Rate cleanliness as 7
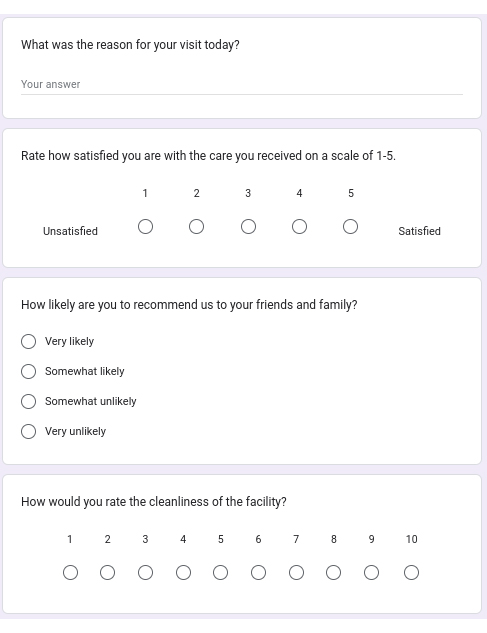Image resolution: width=487 pixels, height=633 pixels. pos(296,572)
